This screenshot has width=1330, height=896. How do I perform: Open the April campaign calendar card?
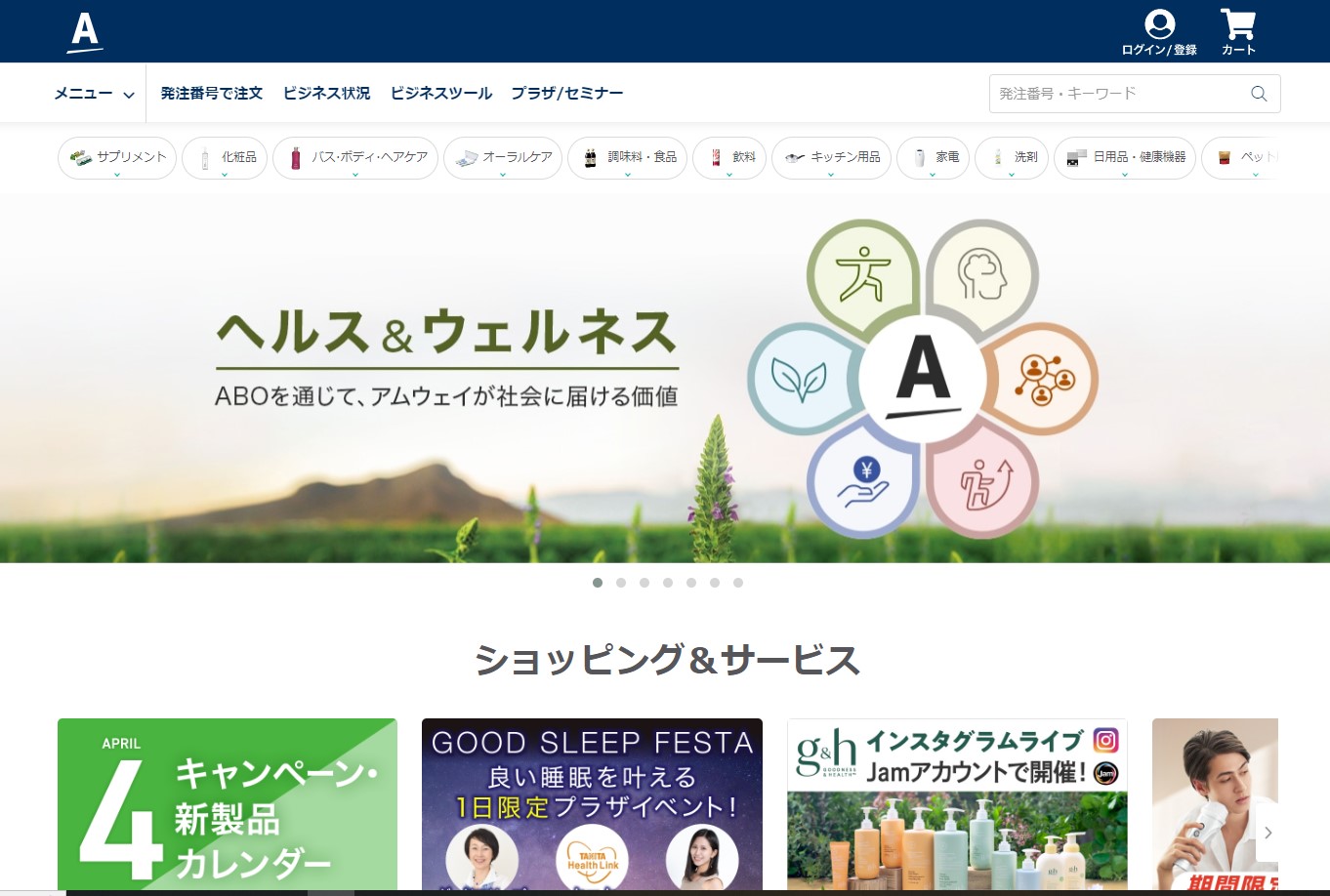228,805
